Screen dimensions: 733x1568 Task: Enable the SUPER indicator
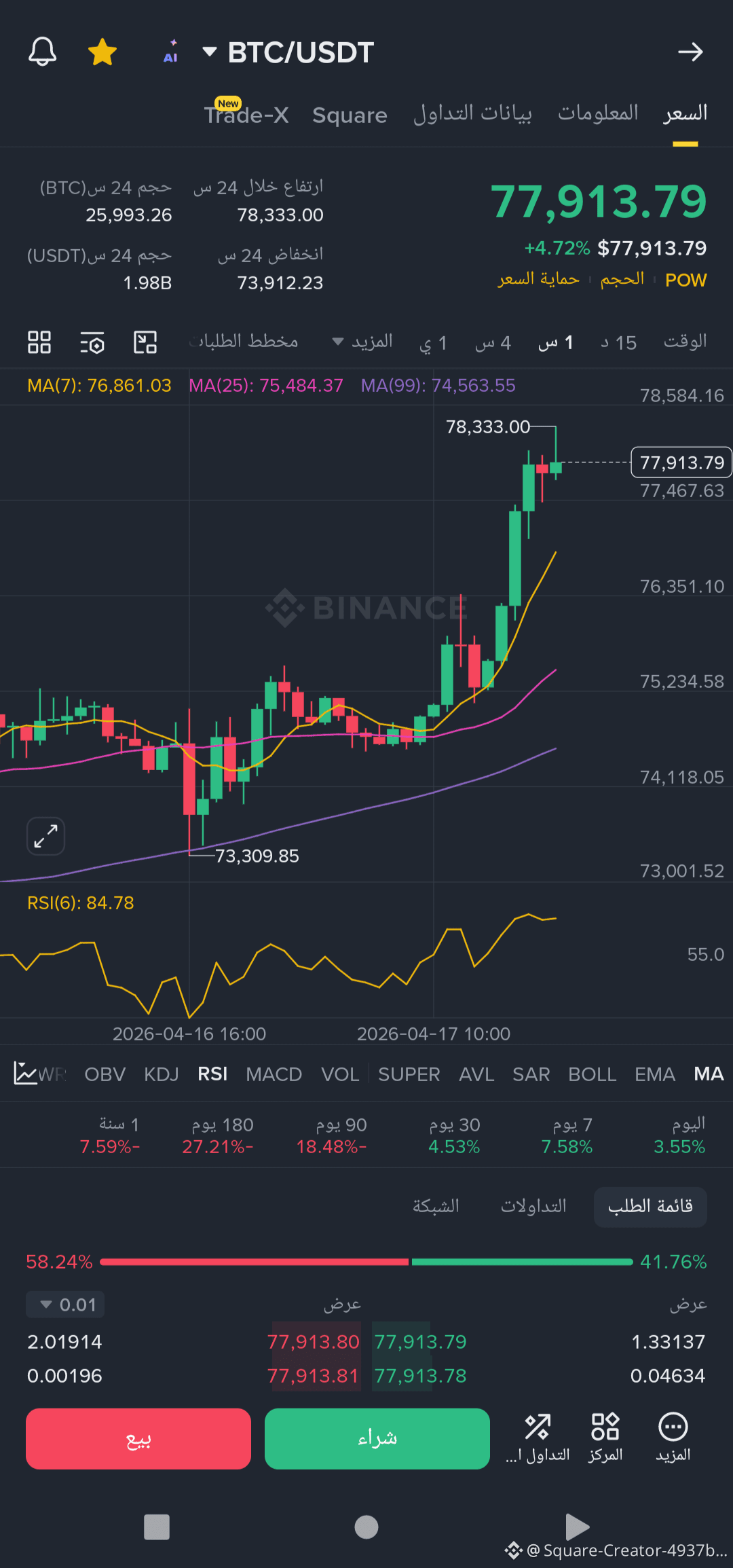[409, 1074]
